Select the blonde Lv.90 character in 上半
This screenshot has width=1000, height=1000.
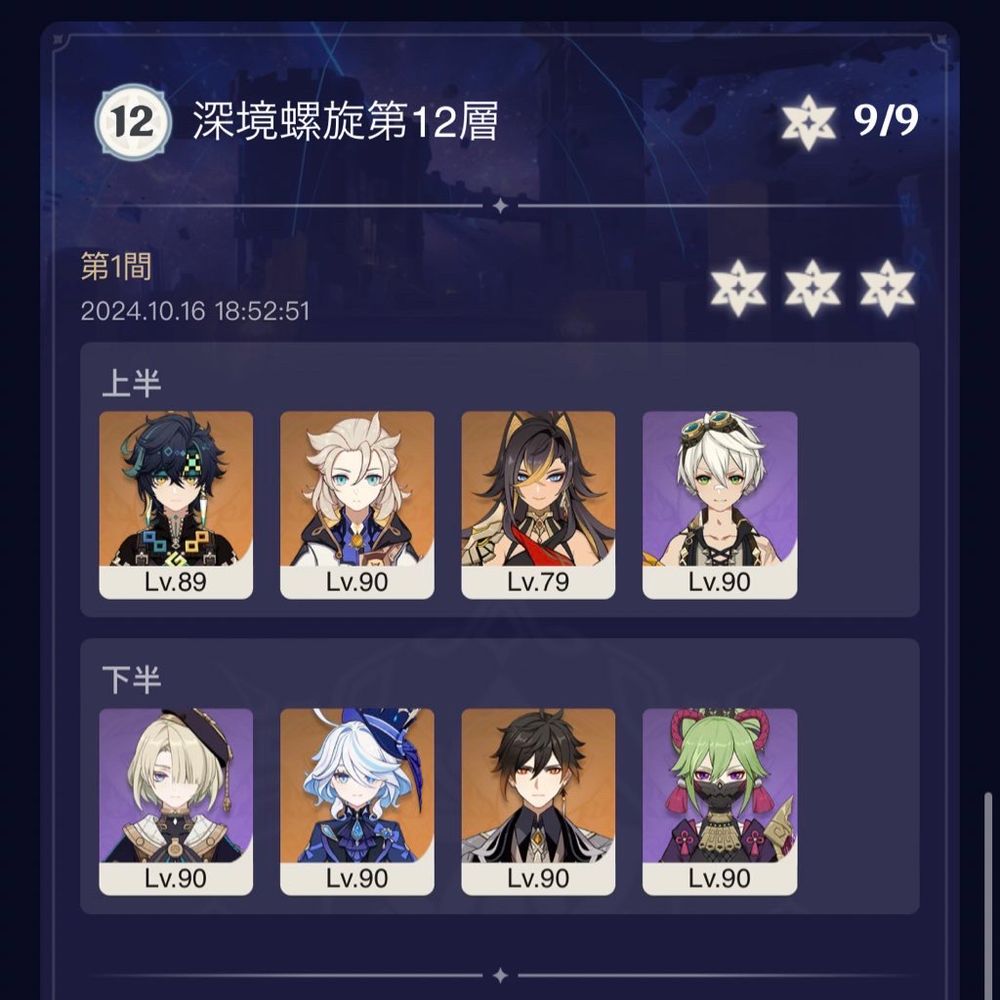[357, 505]
